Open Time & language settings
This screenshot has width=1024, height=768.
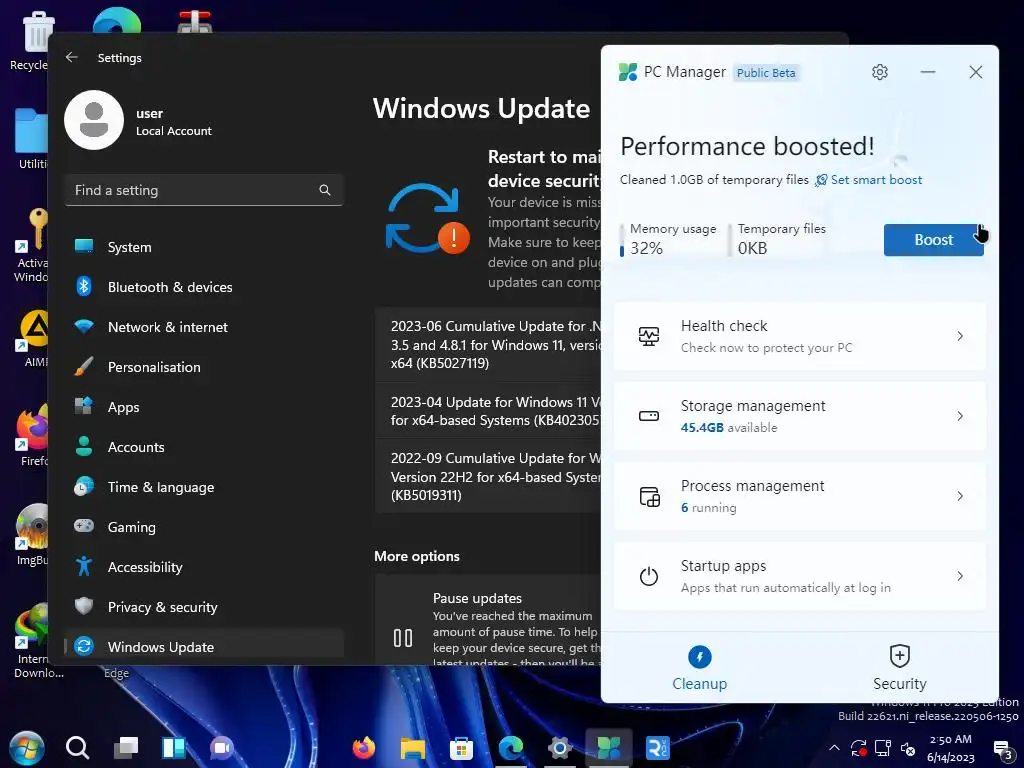(x=204, y=487)
